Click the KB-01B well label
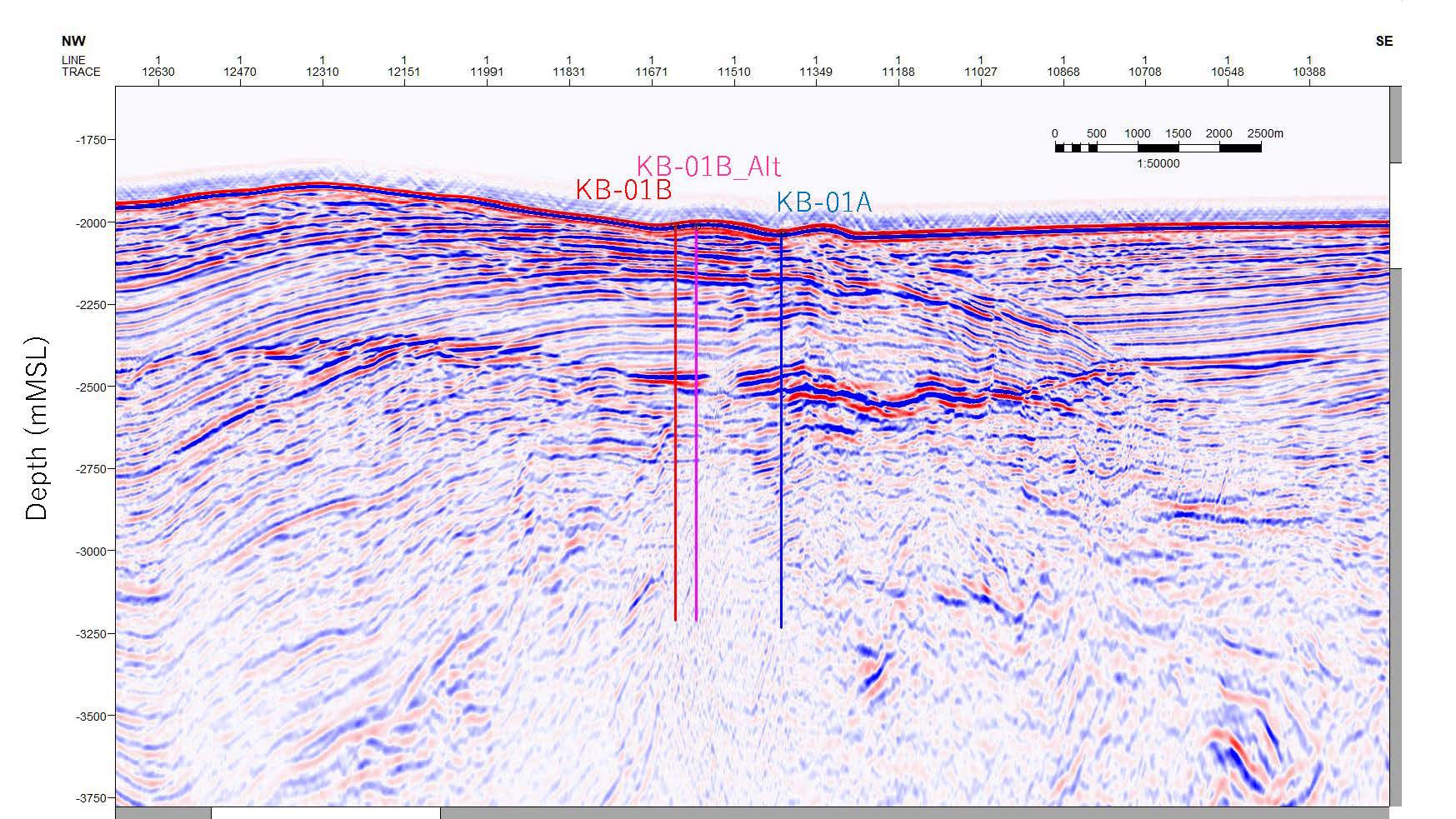The width and height of the screenshot is (1456, 819). pos(623,190)
